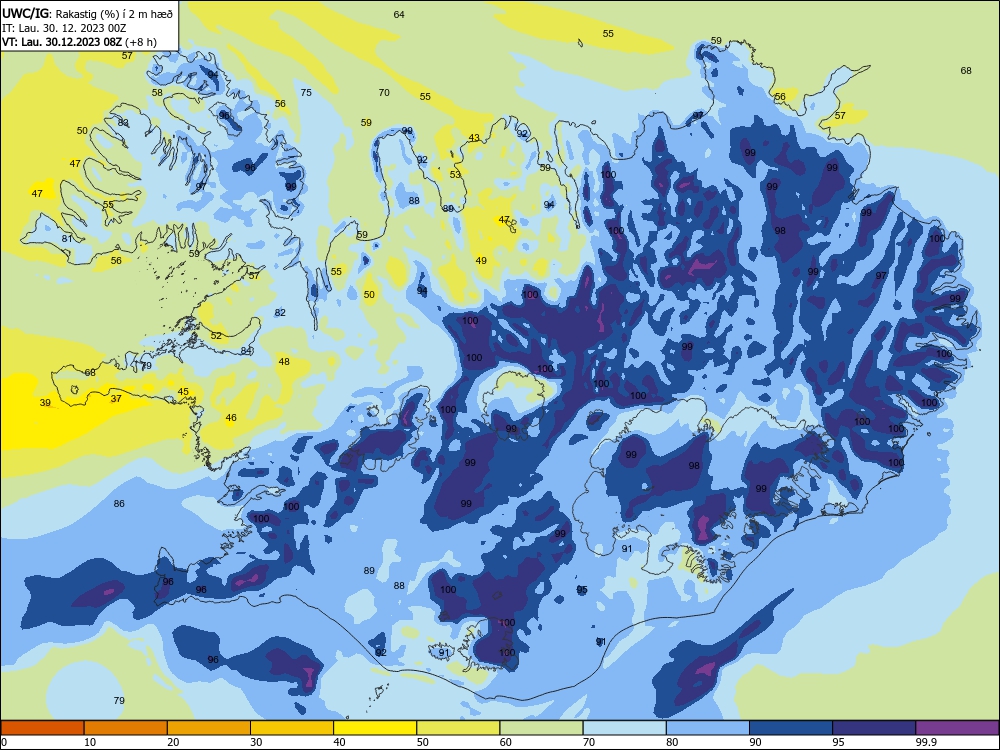The image size is (1000, 750).
Task: Click the 30–40 golden legend swatch
Action: (292, 728)
